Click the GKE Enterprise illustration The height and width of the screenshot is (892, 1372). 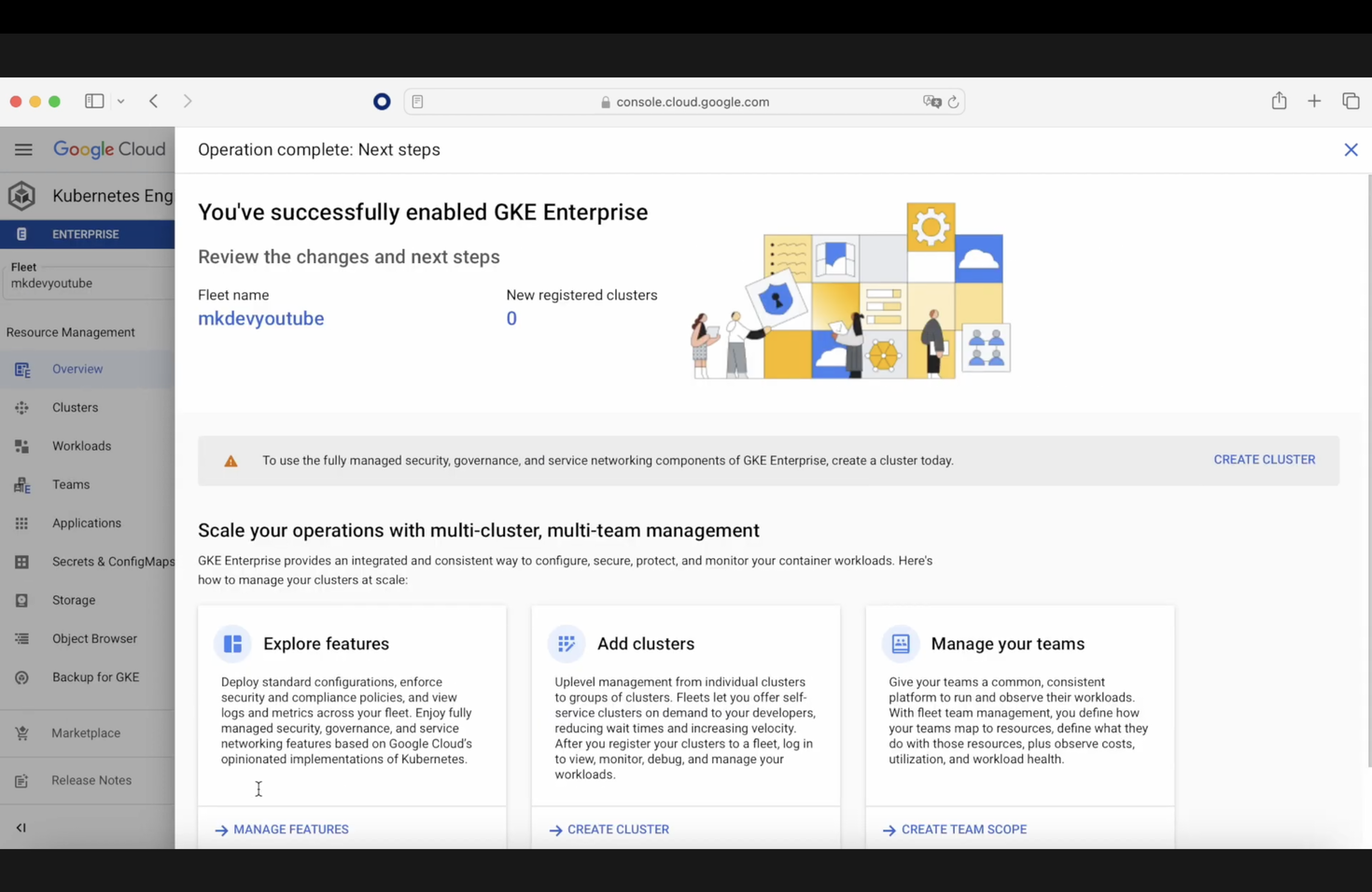click(x=850, y=290)
